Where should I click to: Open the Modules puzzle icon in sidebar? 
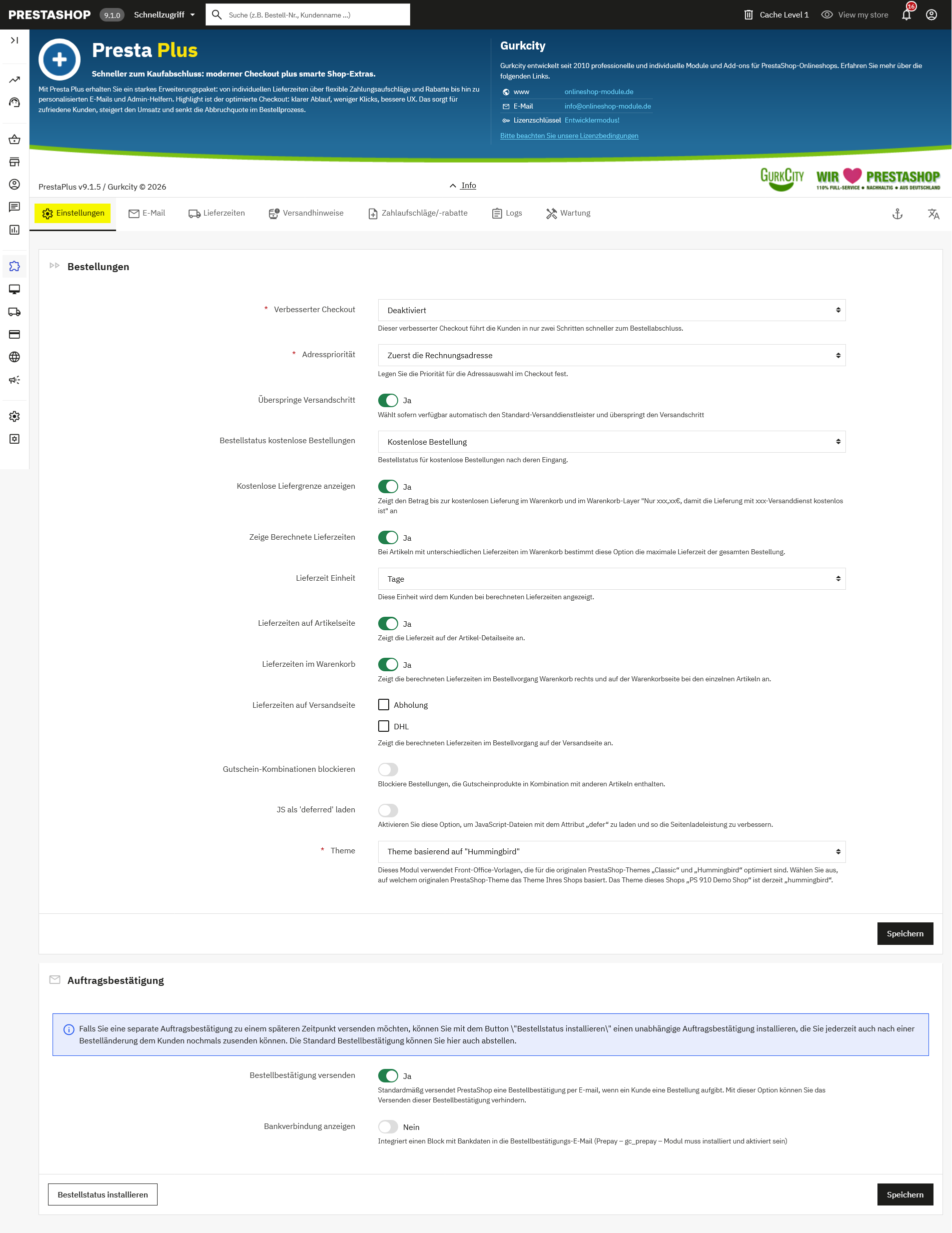click(15, 267)
